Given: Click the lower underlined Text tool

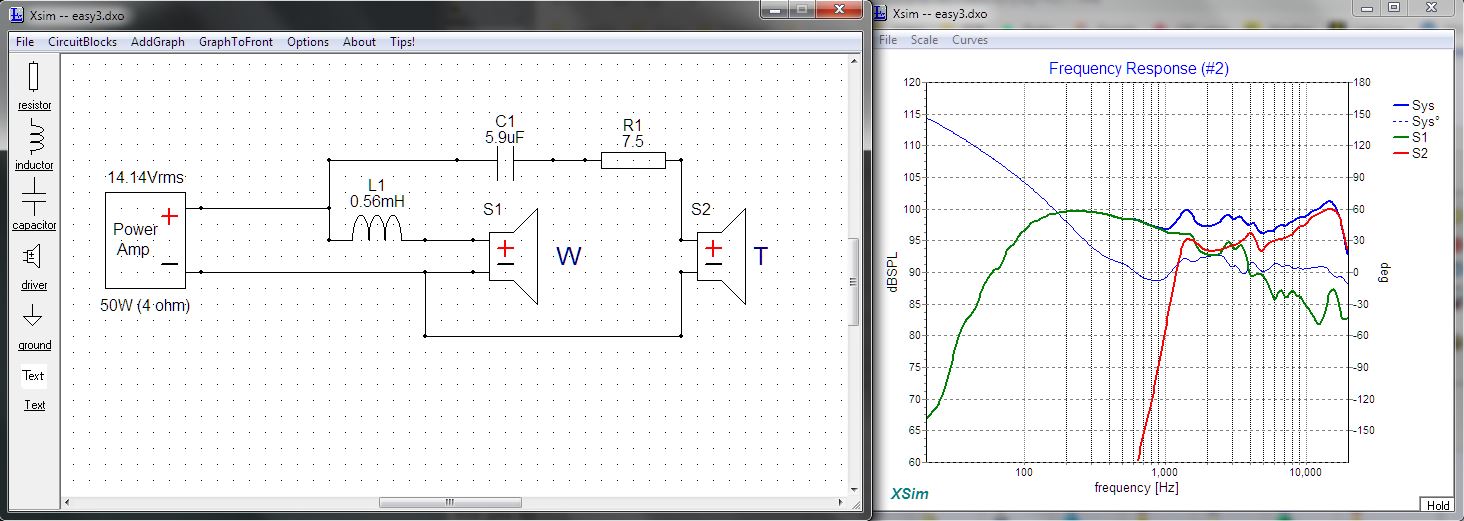Looking at the screenshot, I should [x=34, y=405].
